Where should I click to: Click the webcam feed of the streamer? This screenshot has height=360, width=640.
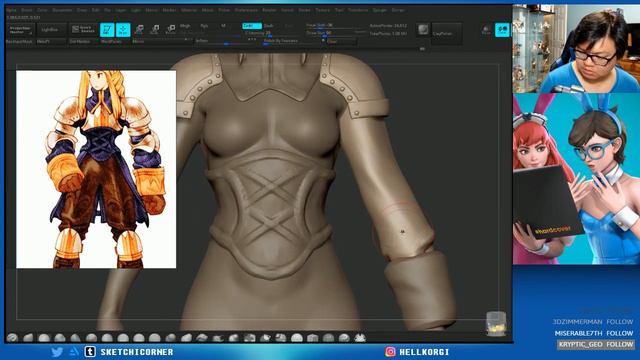[x=576, y=49]
